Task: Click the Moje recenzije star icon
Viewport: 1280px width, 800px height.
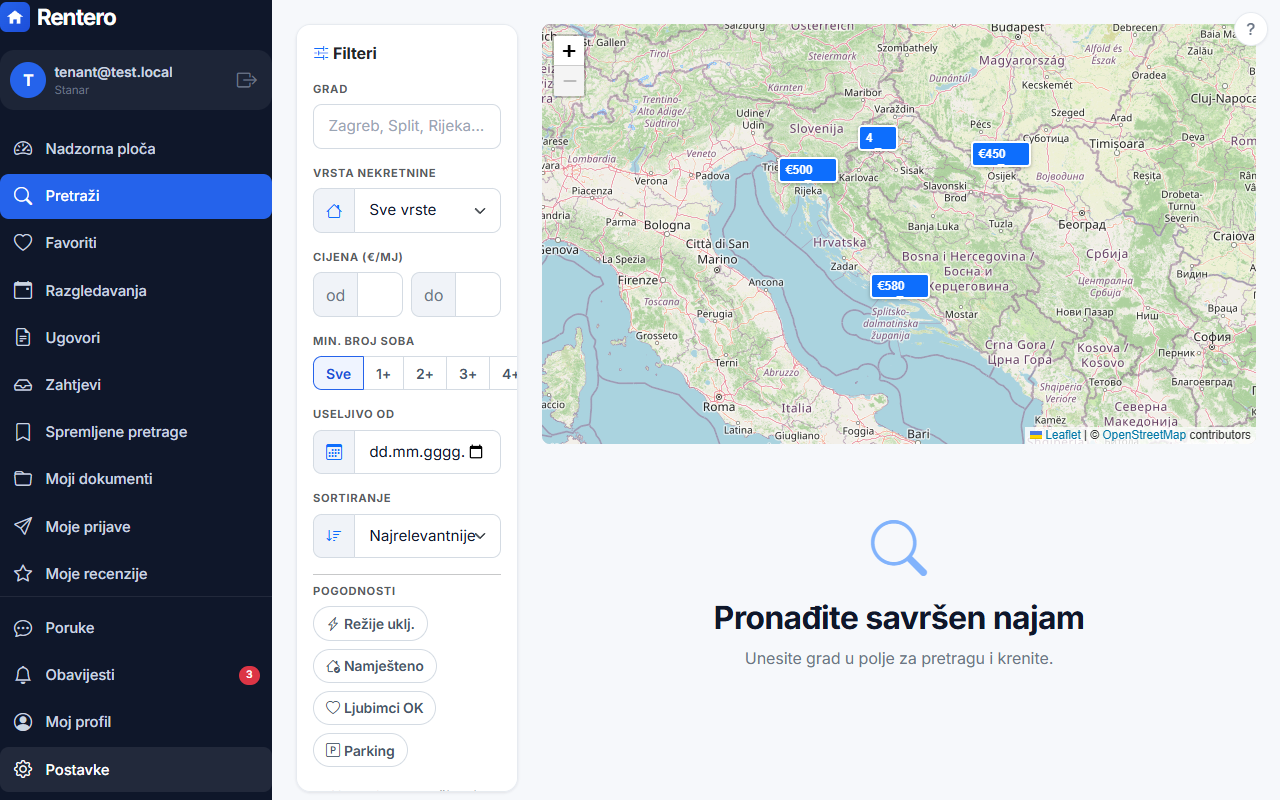Action: (23, 574)
